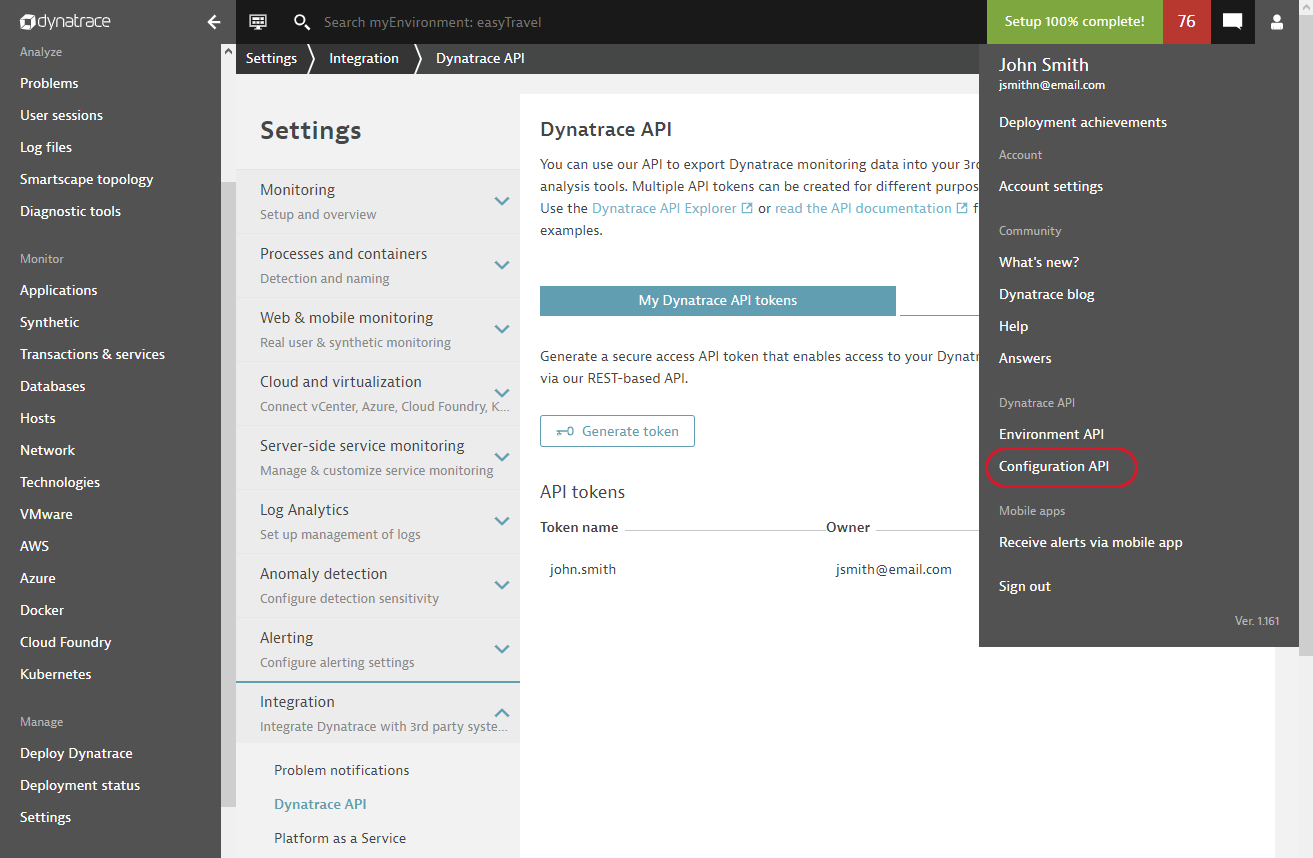The height and width of the screenshot is (858, 1313).
Task: Open Platform as a Service settings
Action: coord(340,838)
